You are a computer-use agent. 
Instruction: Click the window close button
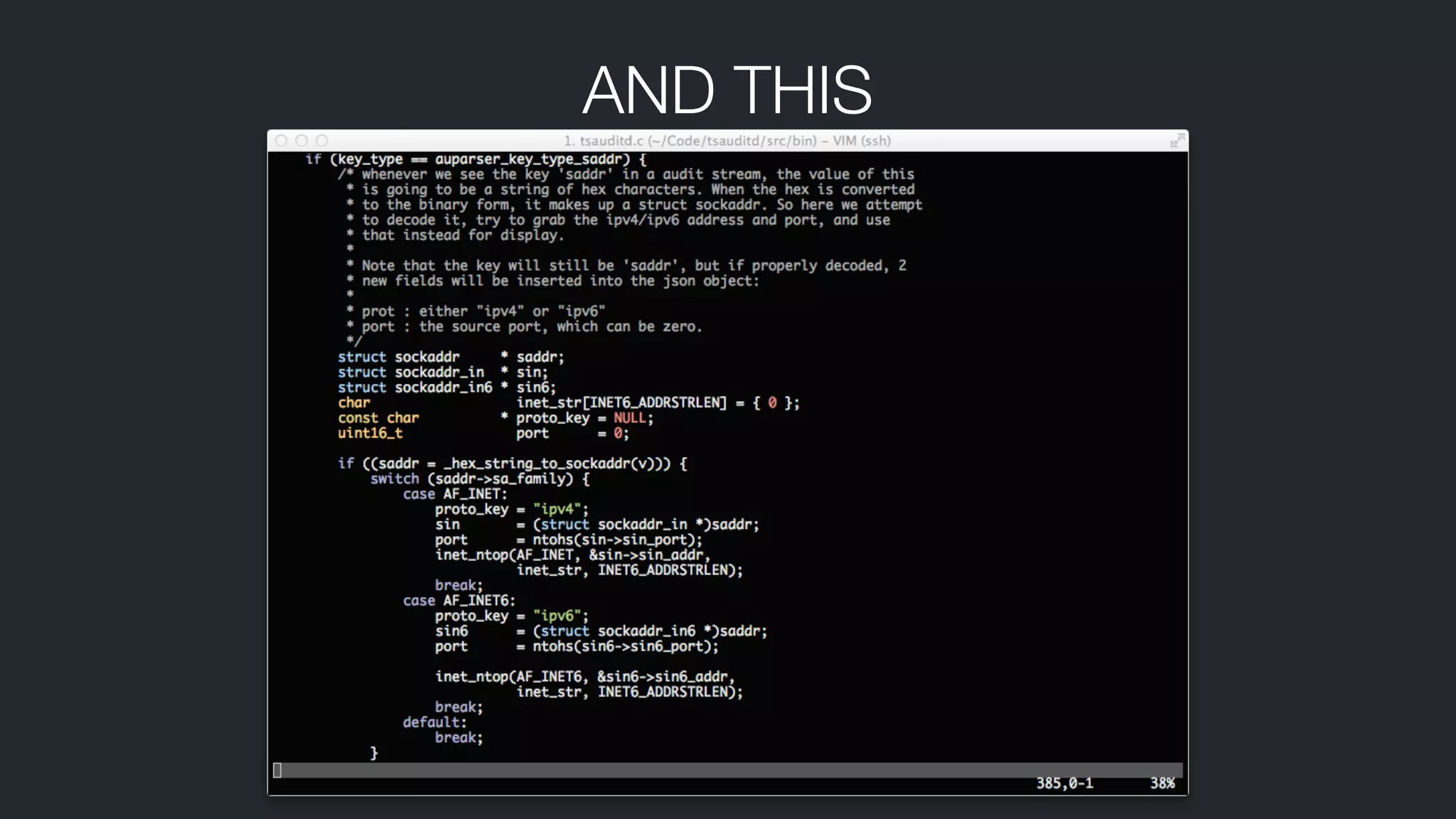pyautogui.click(x=282, y=141)
